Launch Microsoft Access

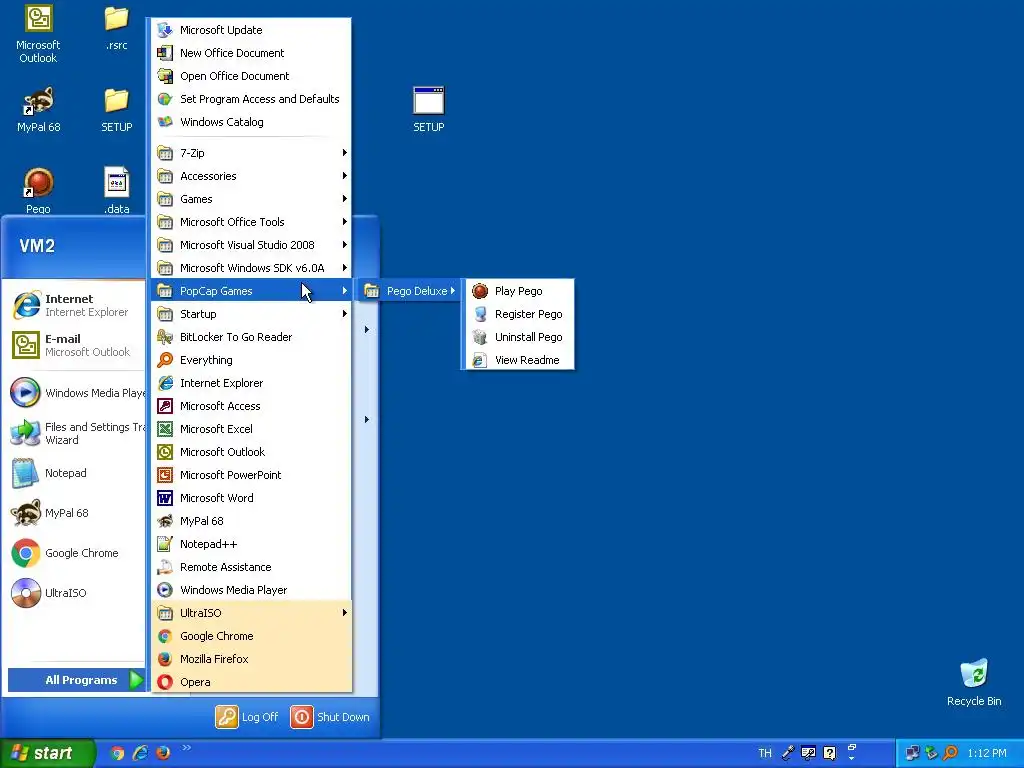(x=252, y=406)
